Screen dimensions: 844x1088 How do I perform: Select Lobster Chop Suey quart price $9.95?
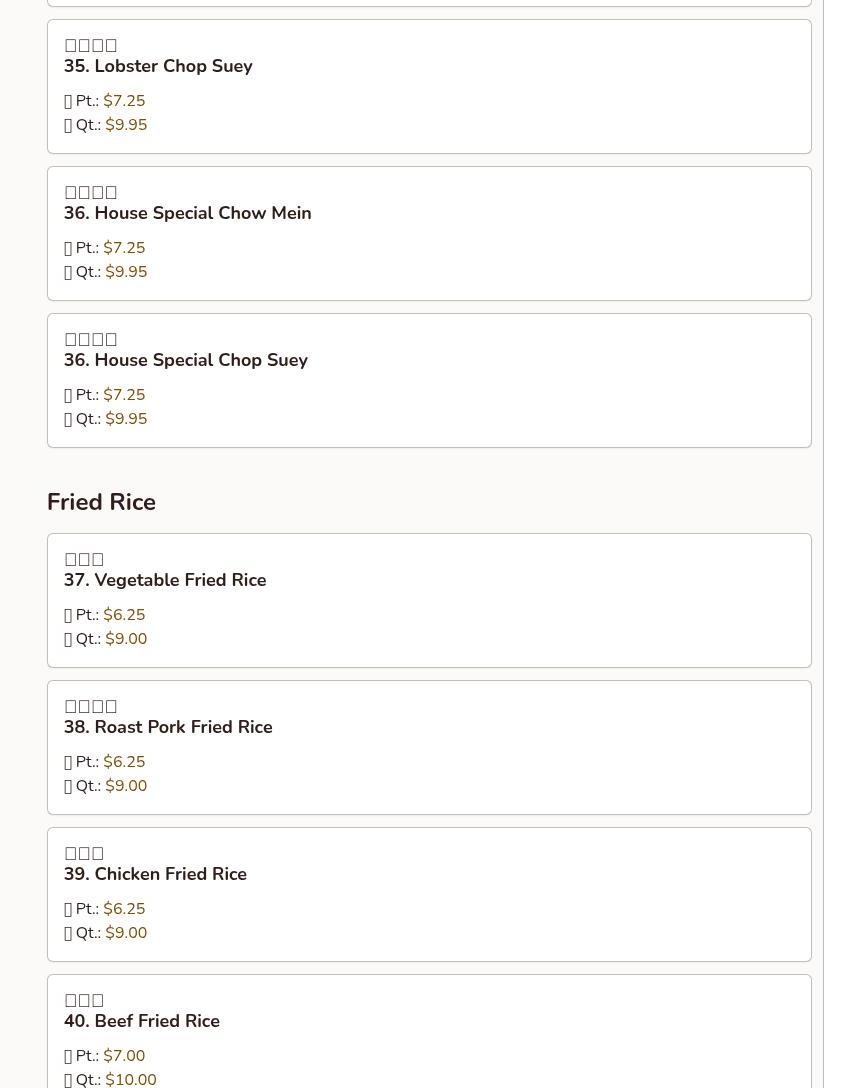coord(126,125)
